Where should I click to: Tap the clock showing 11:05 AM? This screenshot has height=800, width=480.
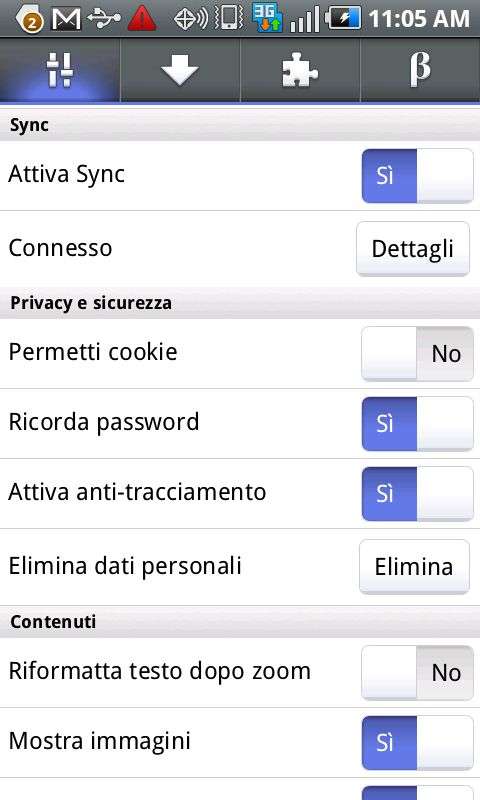[x=419, y=19]
